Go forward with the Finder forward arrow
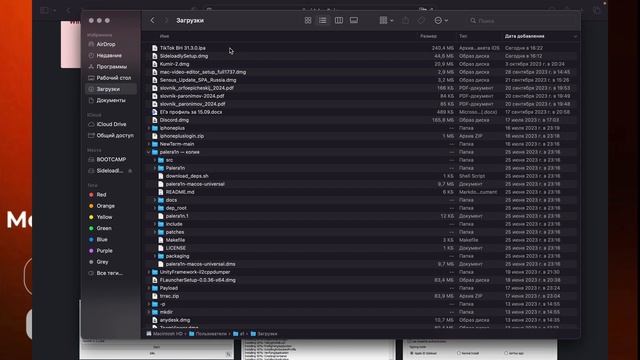 point(166,20)
